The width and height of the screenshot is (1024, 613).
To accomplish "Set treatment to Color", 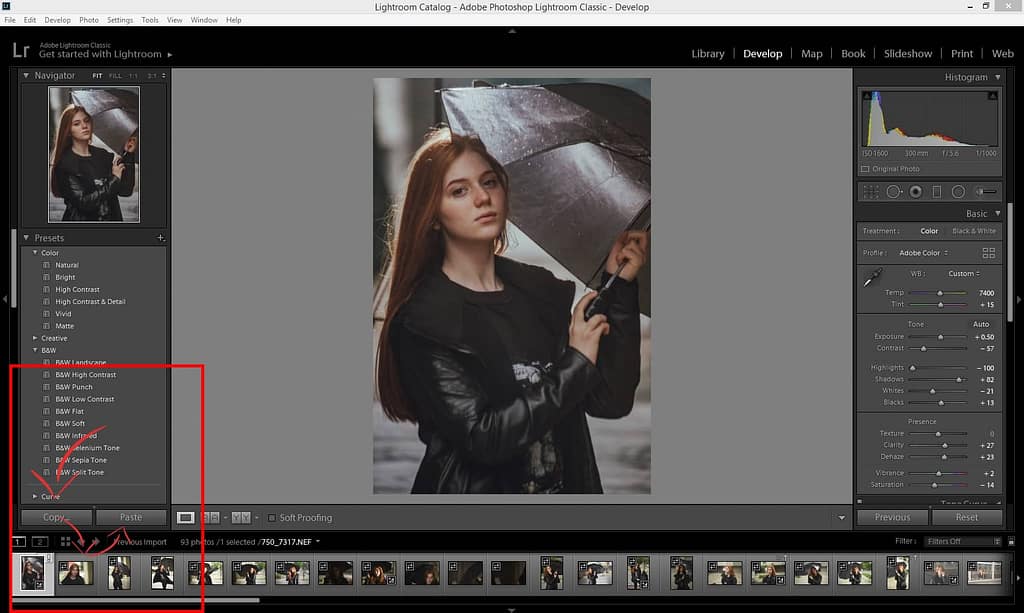I will coord(929,231).
